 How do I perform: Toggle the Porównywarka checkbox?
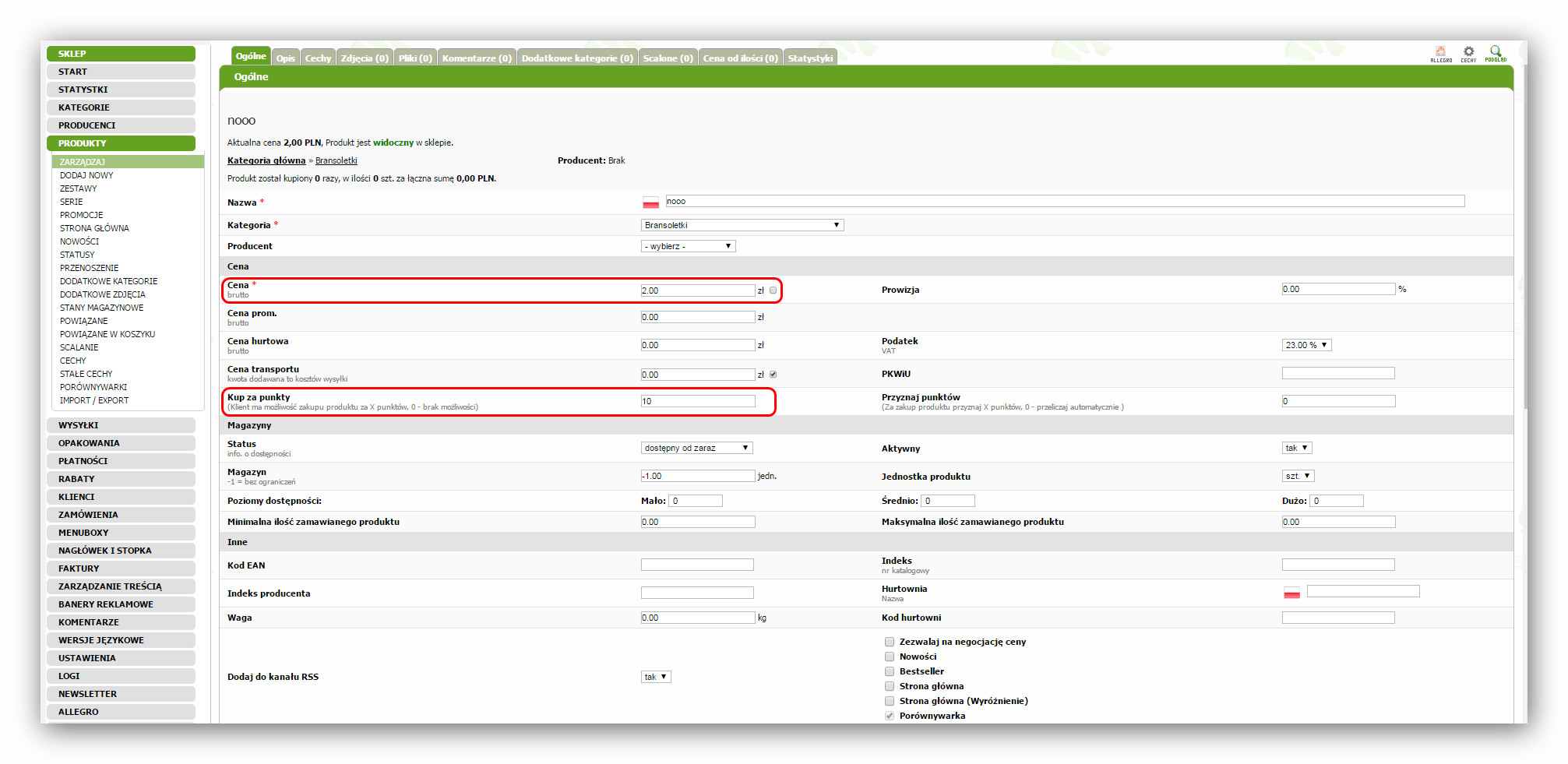click(889, 716)
